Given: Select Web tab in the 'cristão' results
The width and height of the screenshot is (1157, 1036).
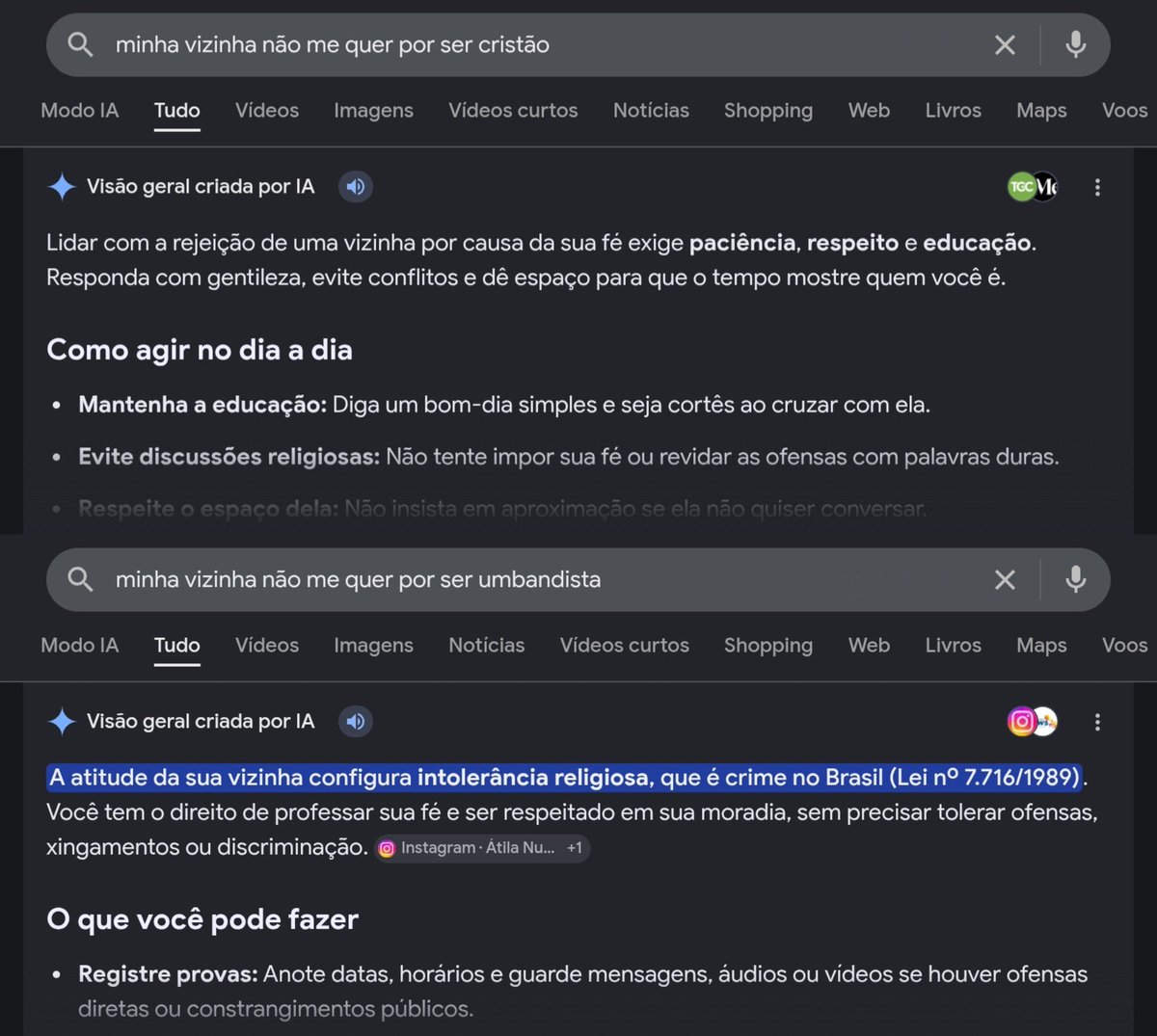Looking at the screenshot, I should tap(869, 110).
